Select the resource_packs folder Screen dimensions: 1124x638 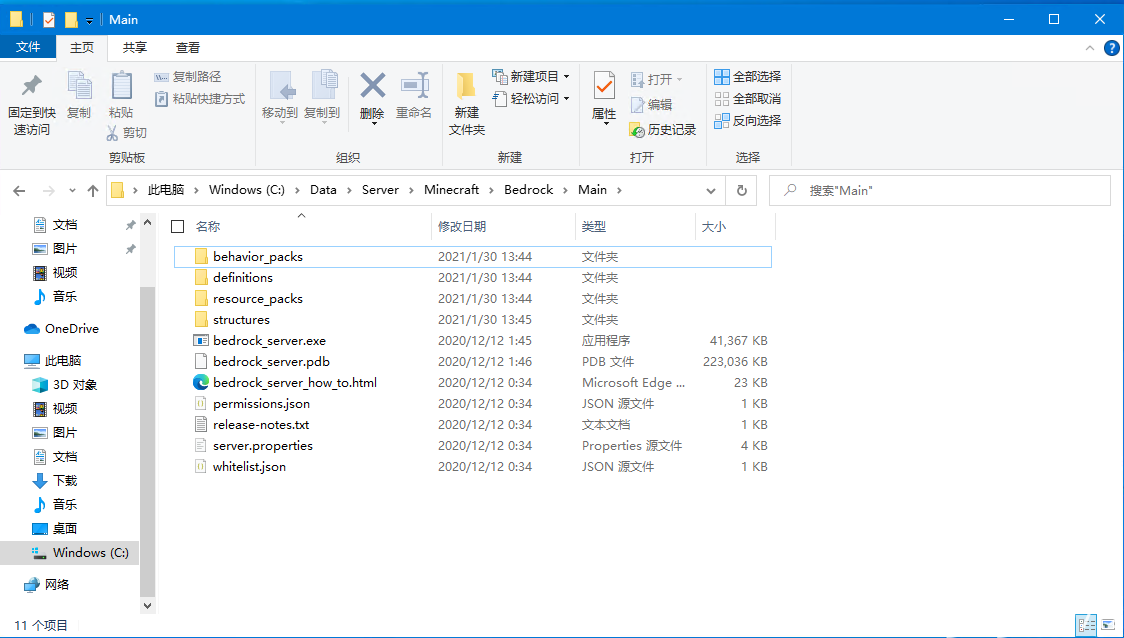click(472, 299)
